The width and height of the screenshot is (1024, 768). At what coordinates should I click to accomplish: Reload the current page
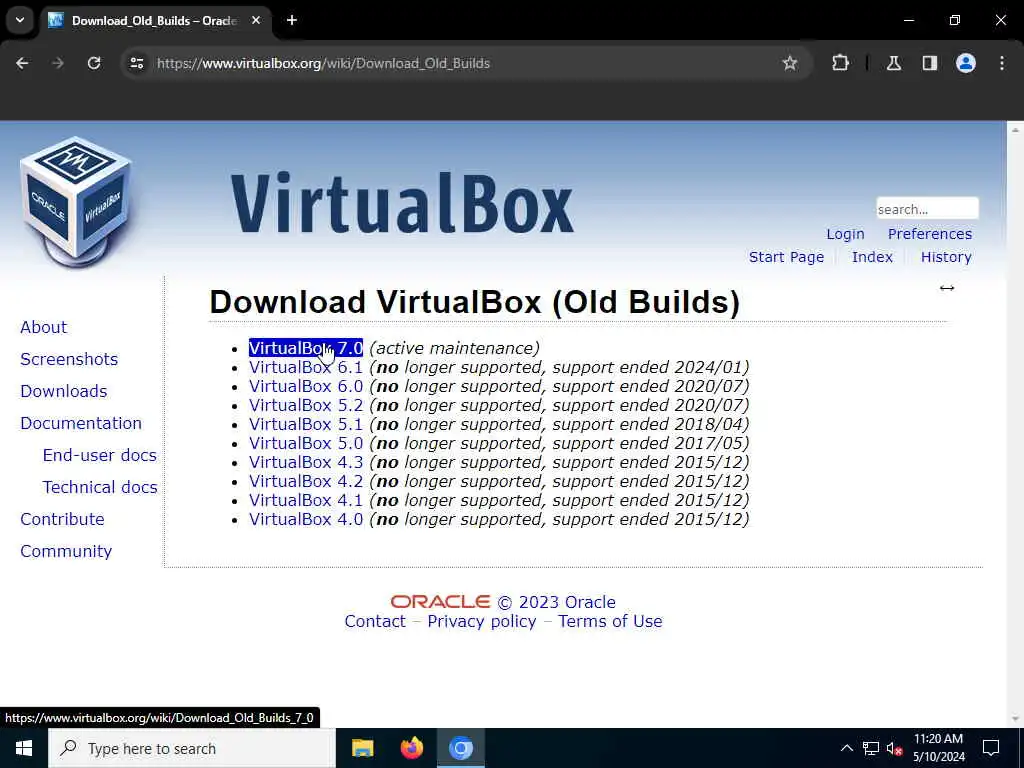pyautogui.click(x=94, y=63)
